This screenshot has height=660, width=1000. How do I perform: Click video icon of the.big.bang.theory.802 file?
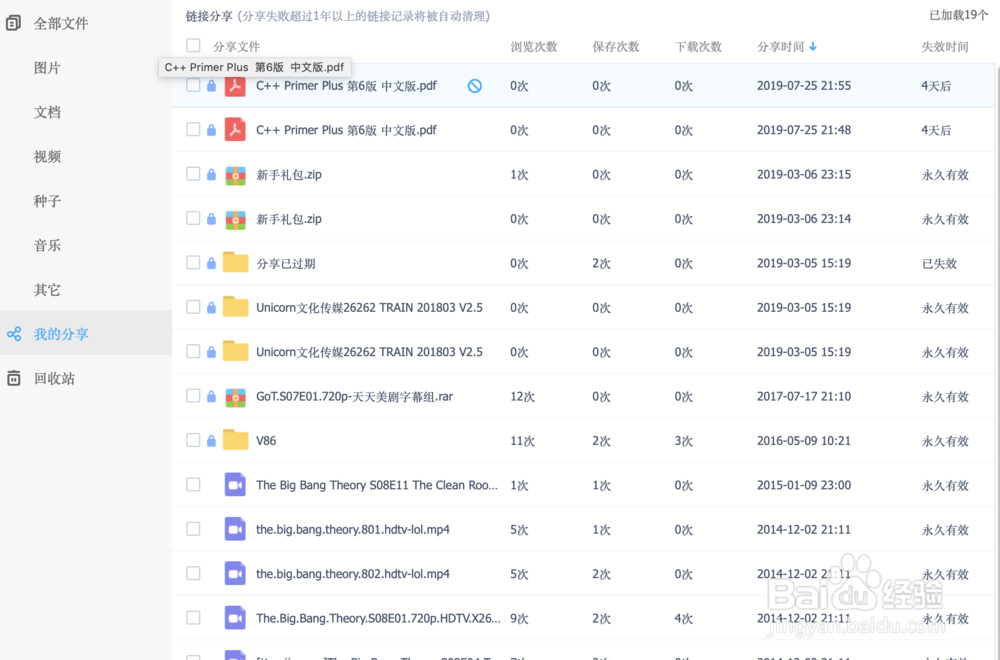(235, 574)
